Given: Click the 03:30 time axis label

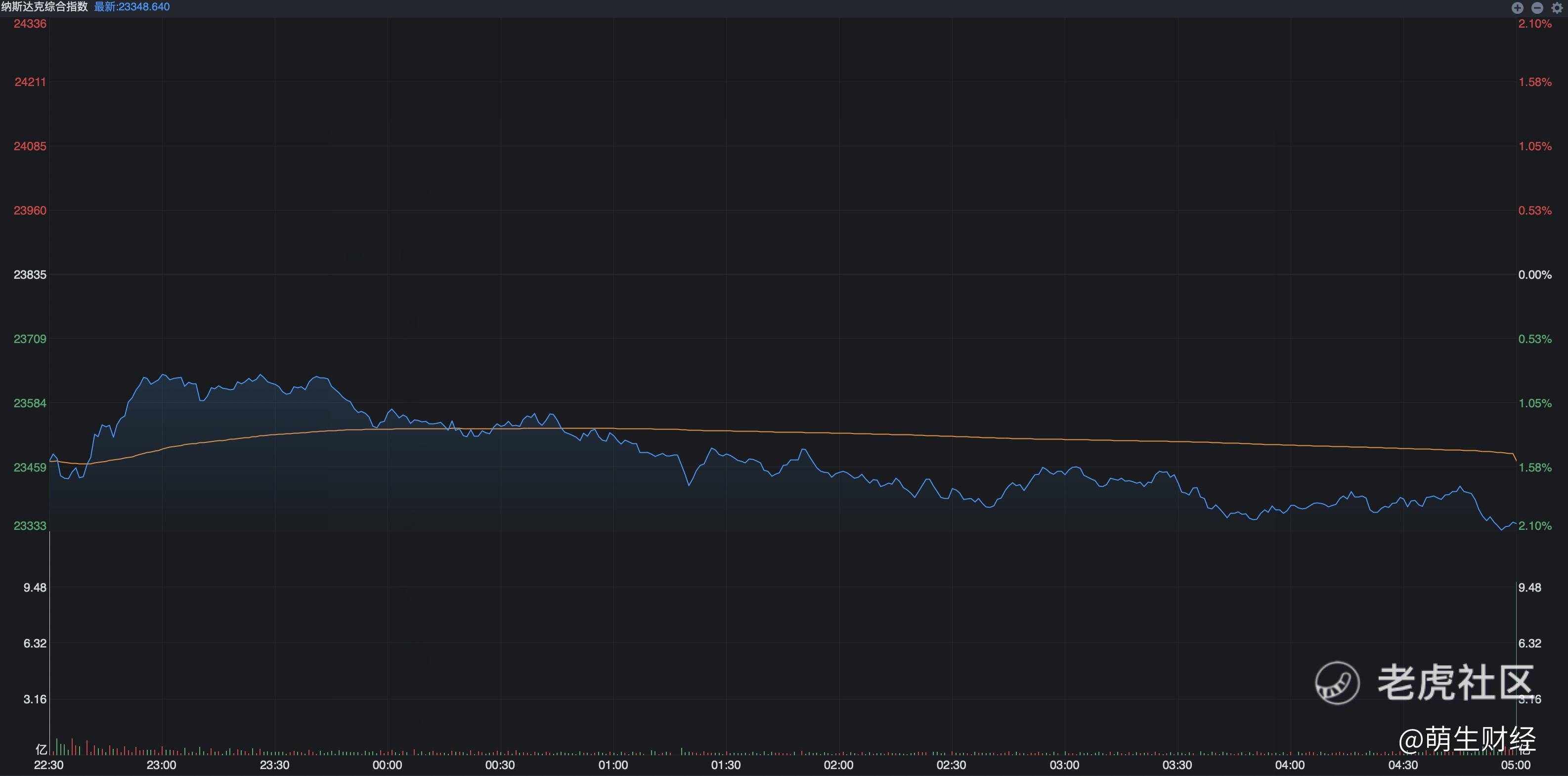Looking at the screenshot, I should [1176, 765].
